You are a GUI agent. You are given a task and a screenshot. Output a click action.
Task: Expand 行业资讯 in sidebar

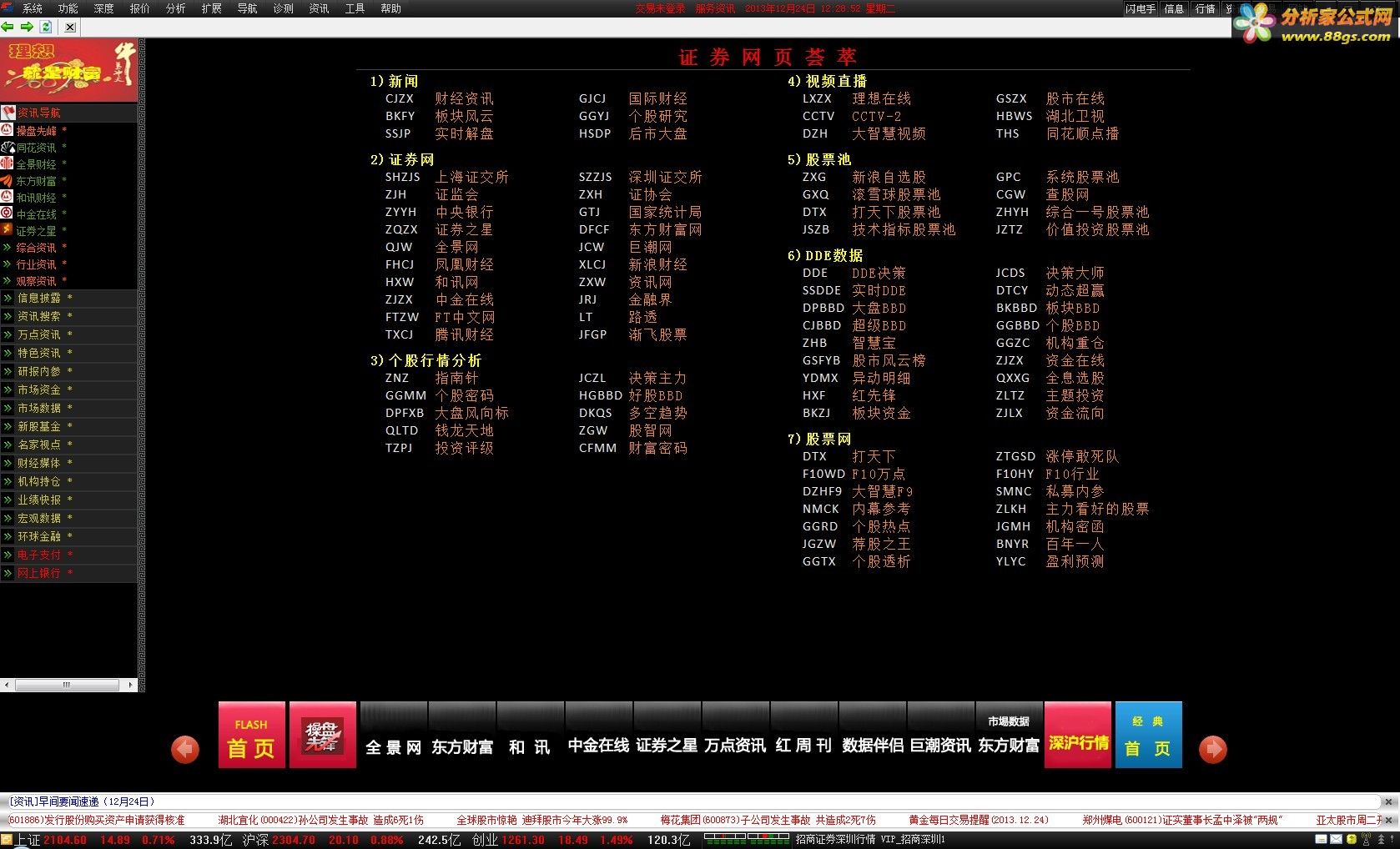[37, 264]
